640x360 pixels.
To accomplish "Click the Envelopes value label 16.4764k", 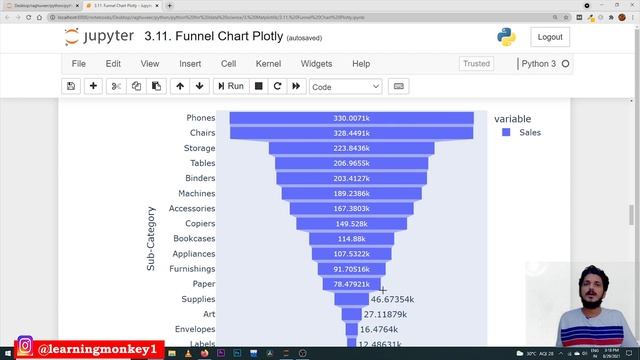I will tap(379, 329).
